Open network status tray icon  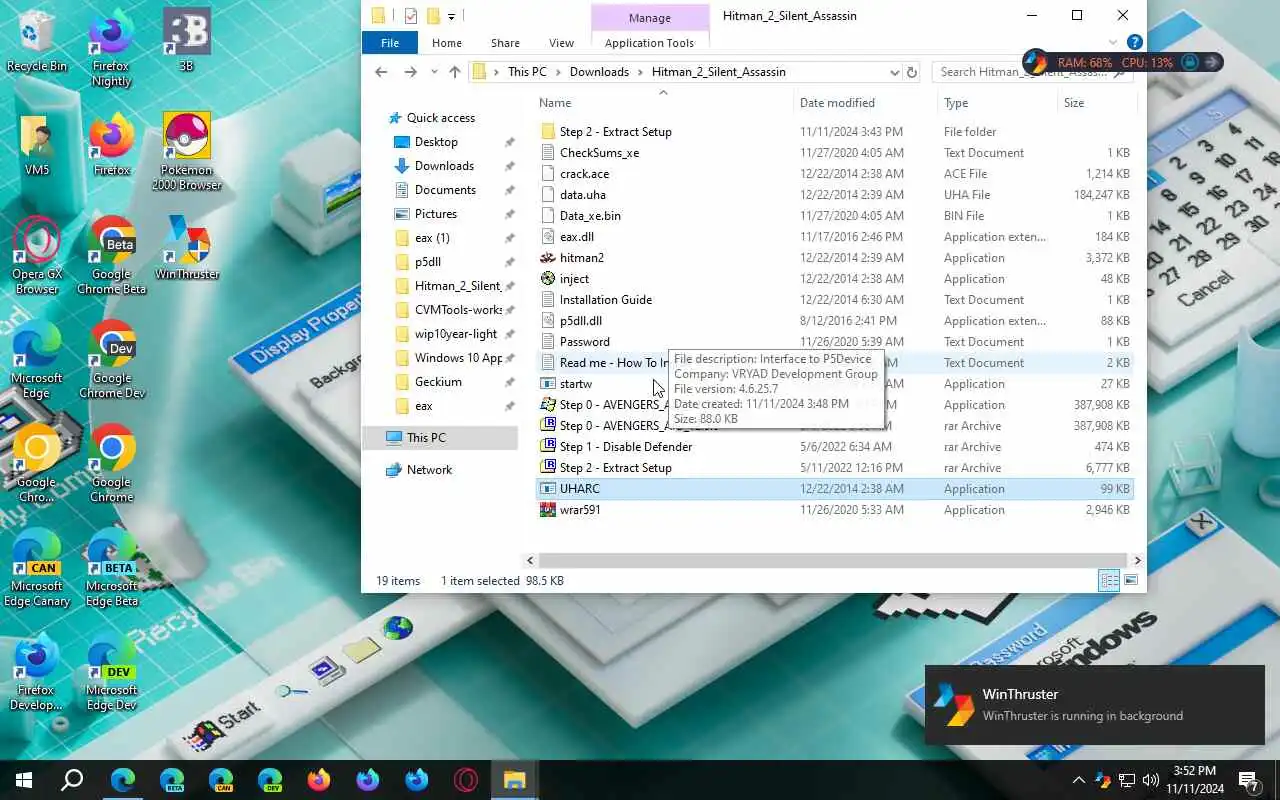[1126, 780]
